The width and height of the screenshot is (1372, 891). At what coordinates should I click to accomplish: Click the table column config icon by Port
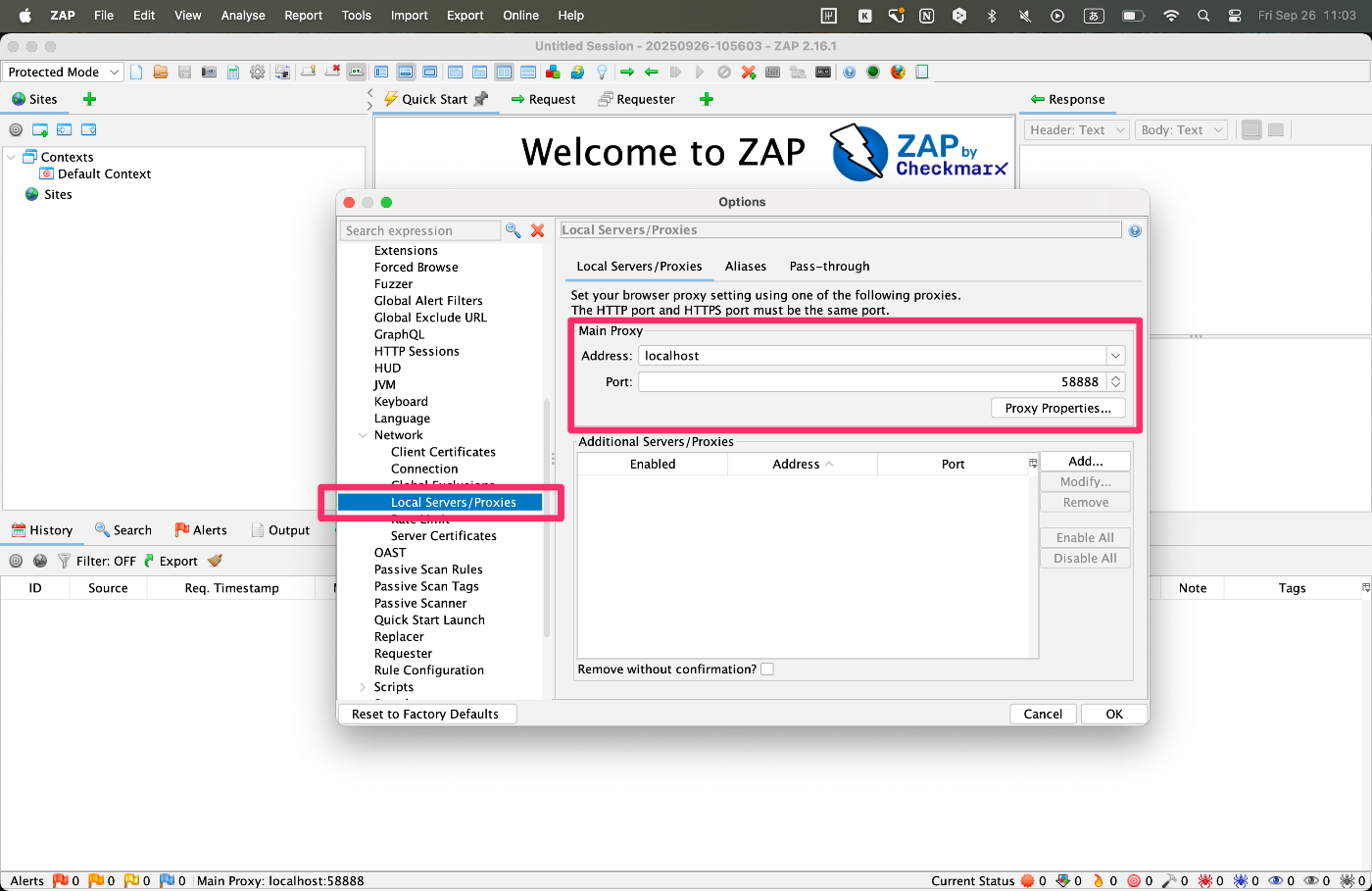click(1033, 464)
